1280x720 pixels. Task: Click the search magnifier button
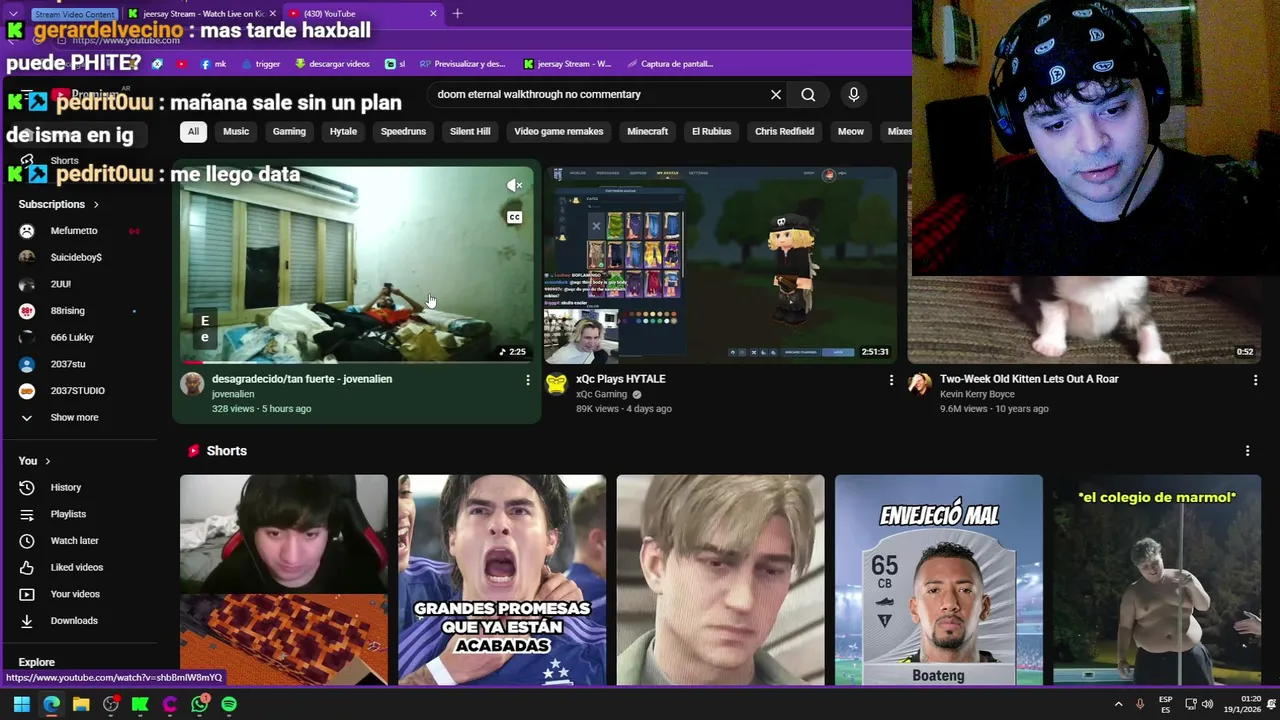pos(808,94)
